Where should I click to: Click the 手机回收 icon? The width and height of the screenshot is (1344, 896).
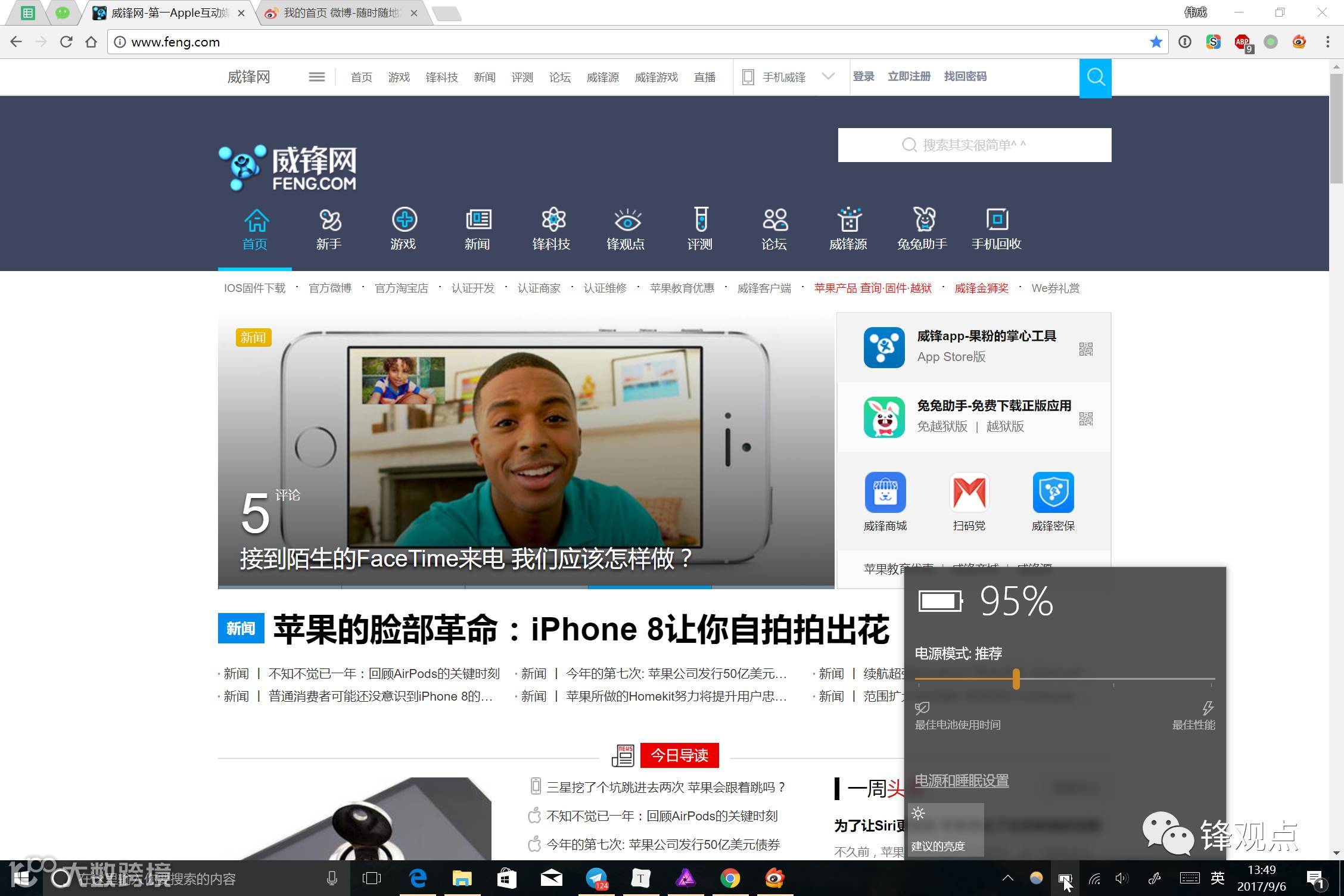(997, 220)
